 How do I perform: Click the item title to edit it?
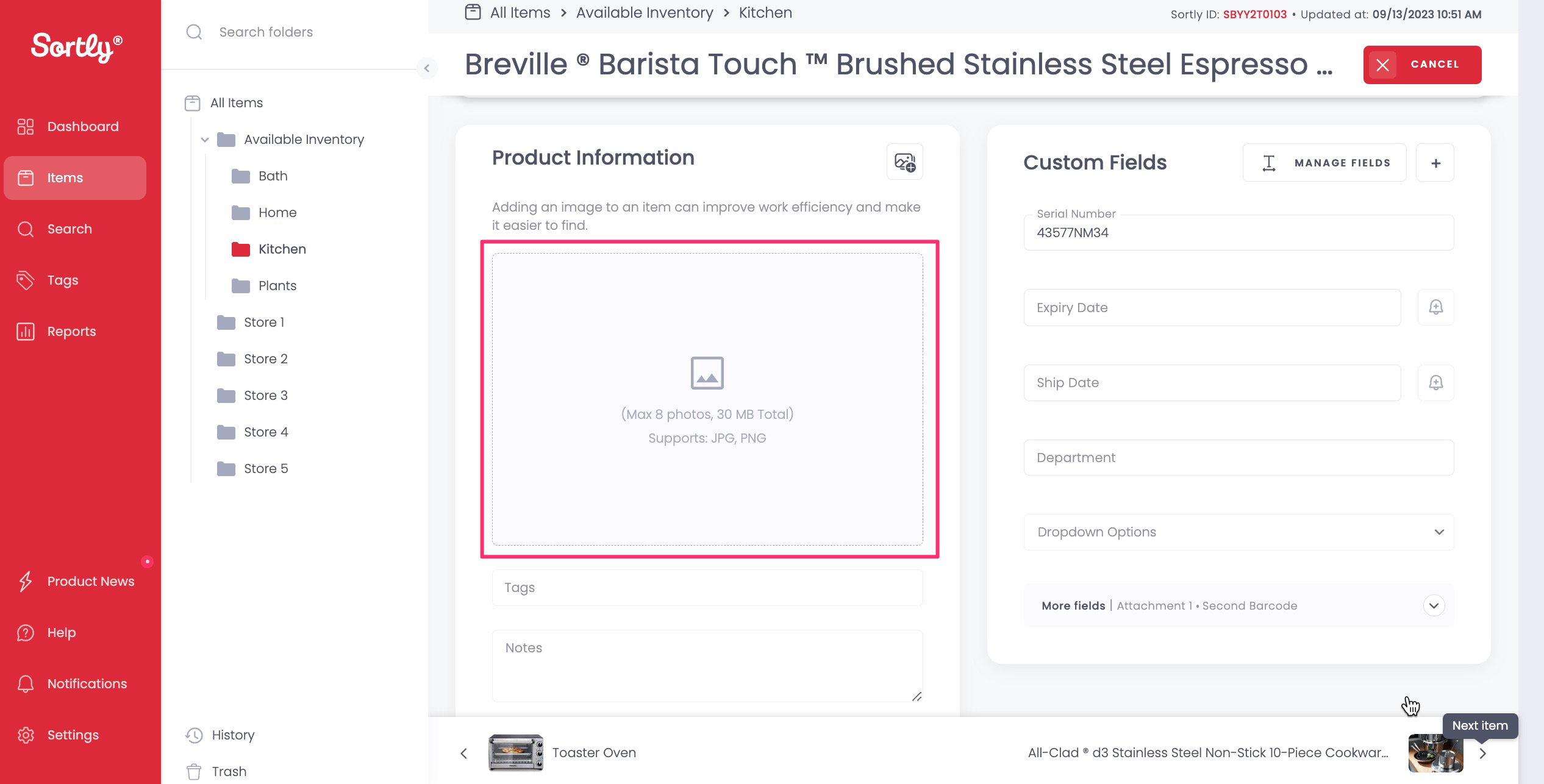coord(898,64)
